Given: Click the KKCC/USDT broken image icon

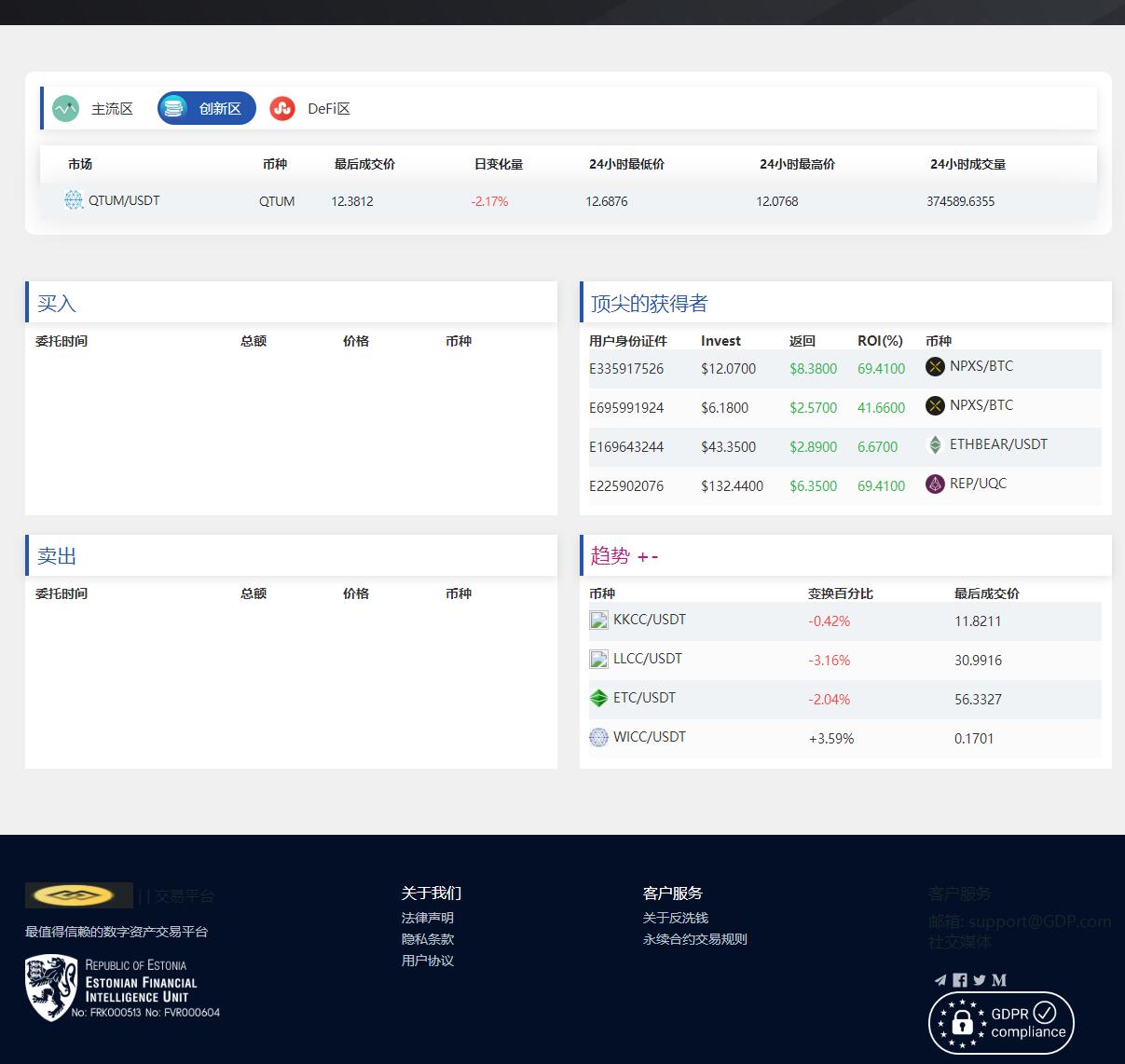Looking at the screenshot, I should click(x=599, y=621).
